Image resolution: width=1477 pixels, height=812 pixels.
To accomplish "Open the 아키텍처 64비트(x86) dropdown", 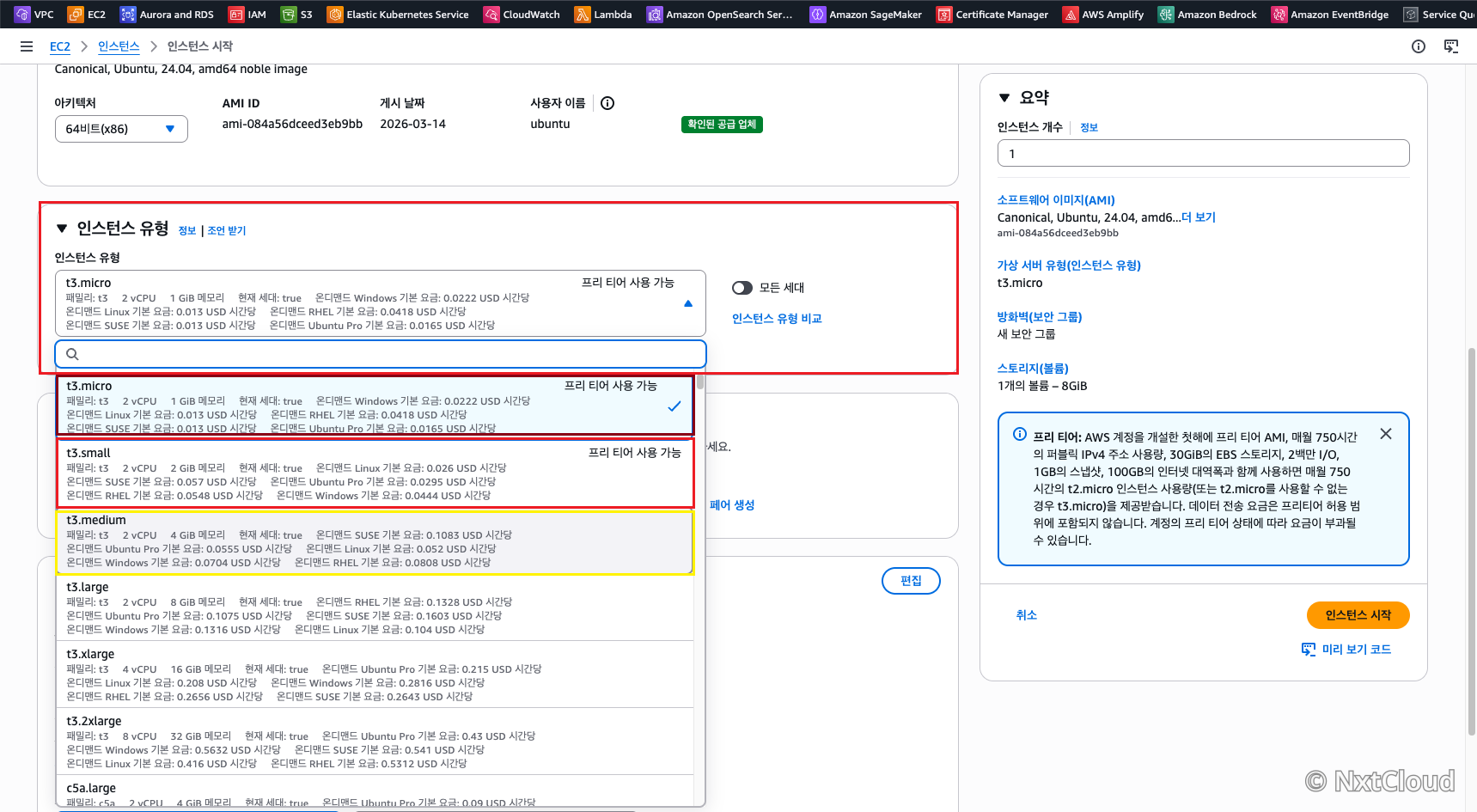I will click(121, 129).
